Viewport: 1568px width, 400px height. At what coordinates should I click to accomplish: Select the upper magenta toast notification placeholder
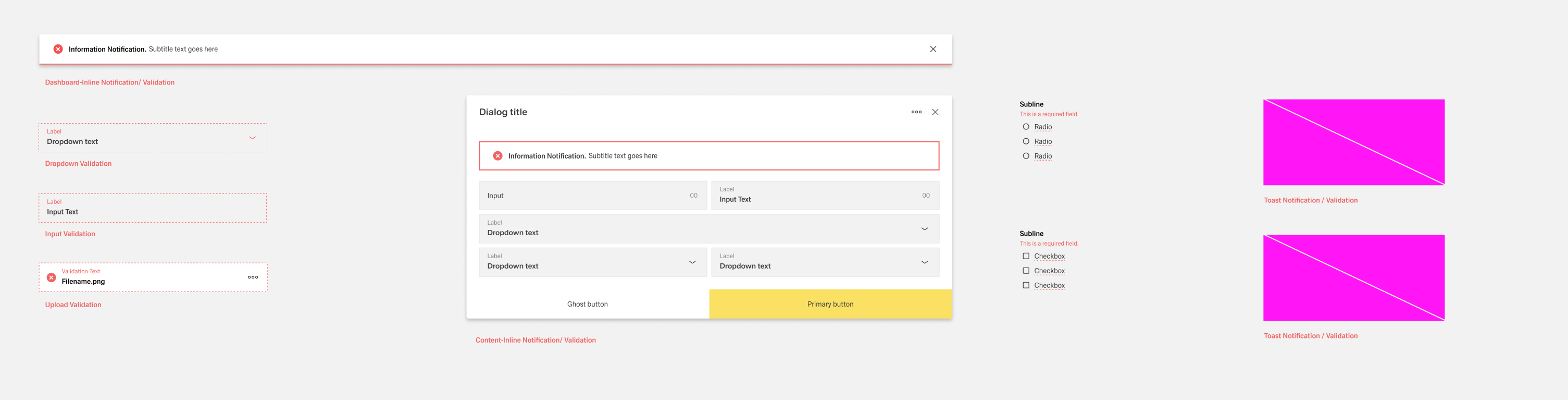point(1353,142)
